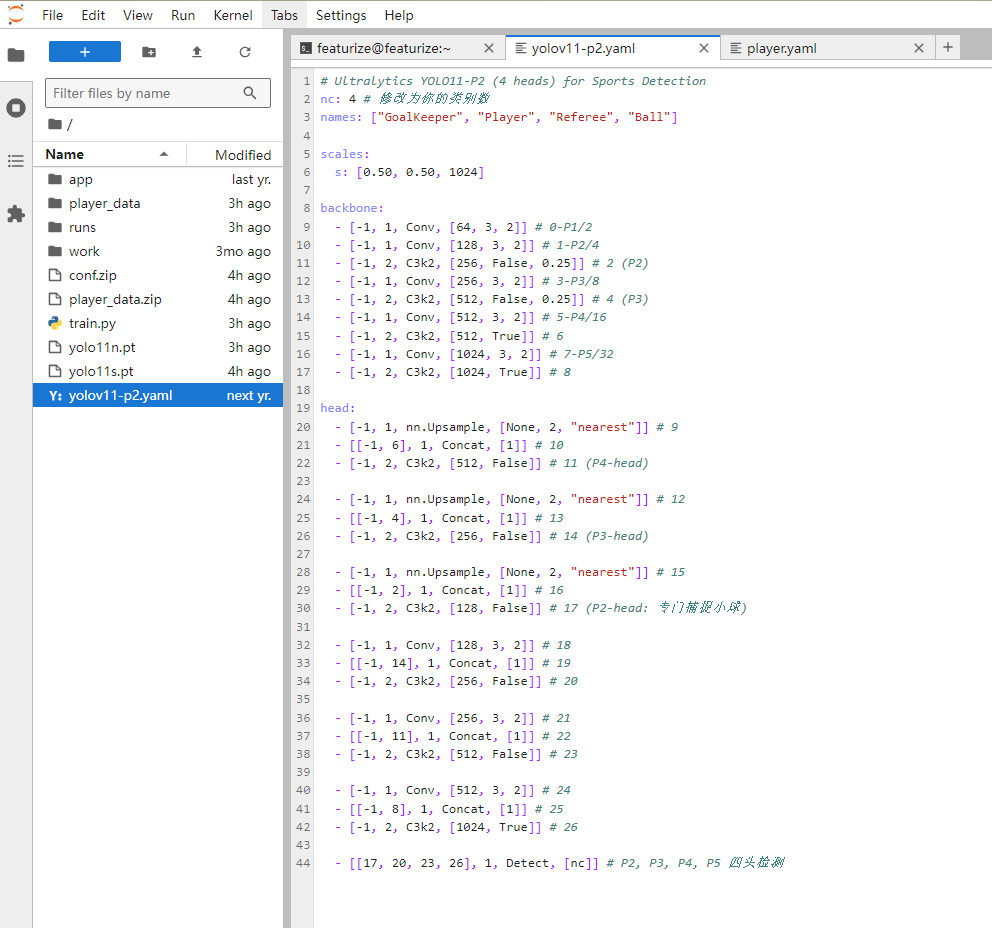Open the Kernel menu

coord(233,15)
